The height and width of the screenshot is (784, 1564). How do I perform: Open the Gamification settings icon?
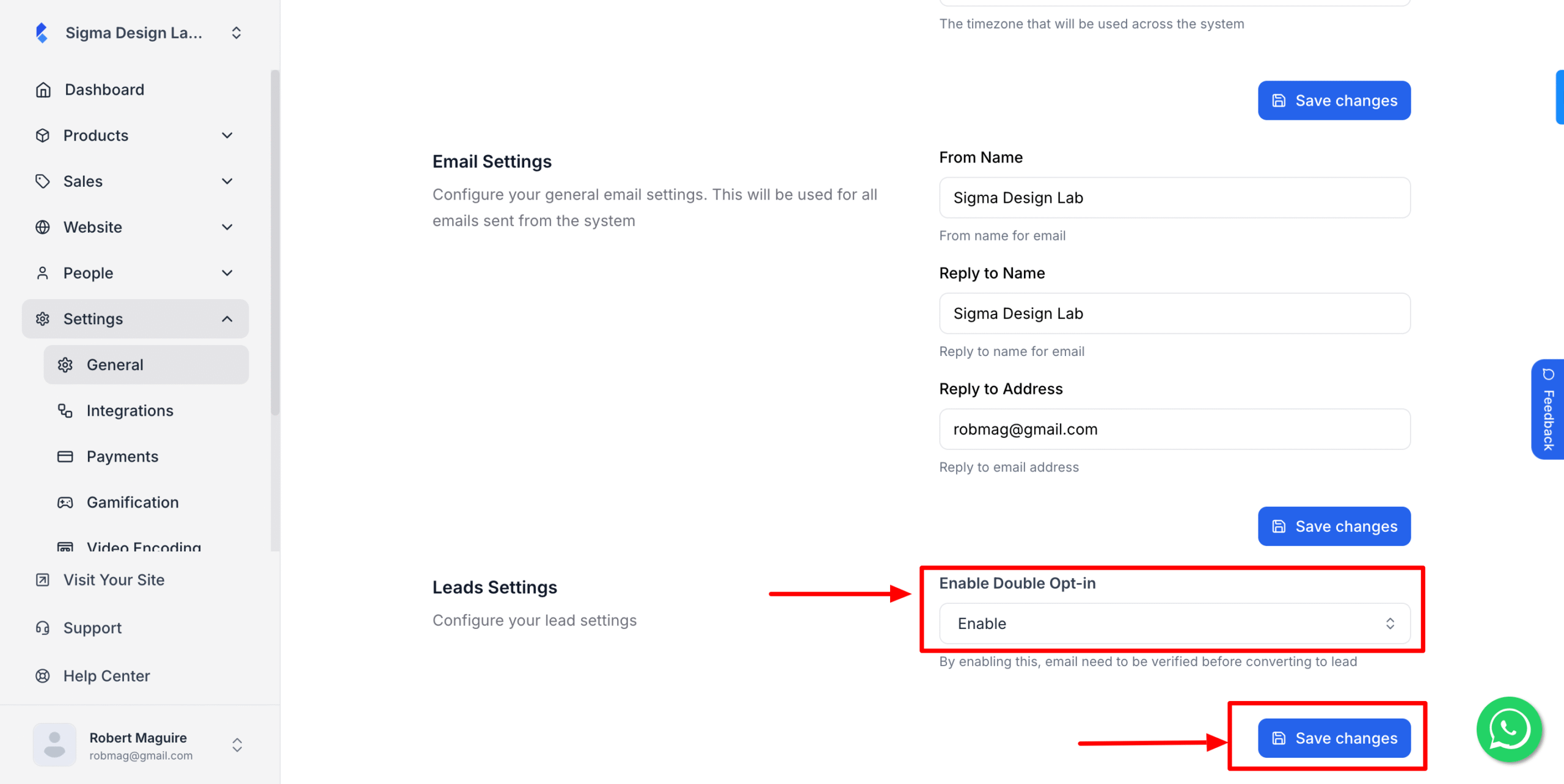tap(65, 502)
